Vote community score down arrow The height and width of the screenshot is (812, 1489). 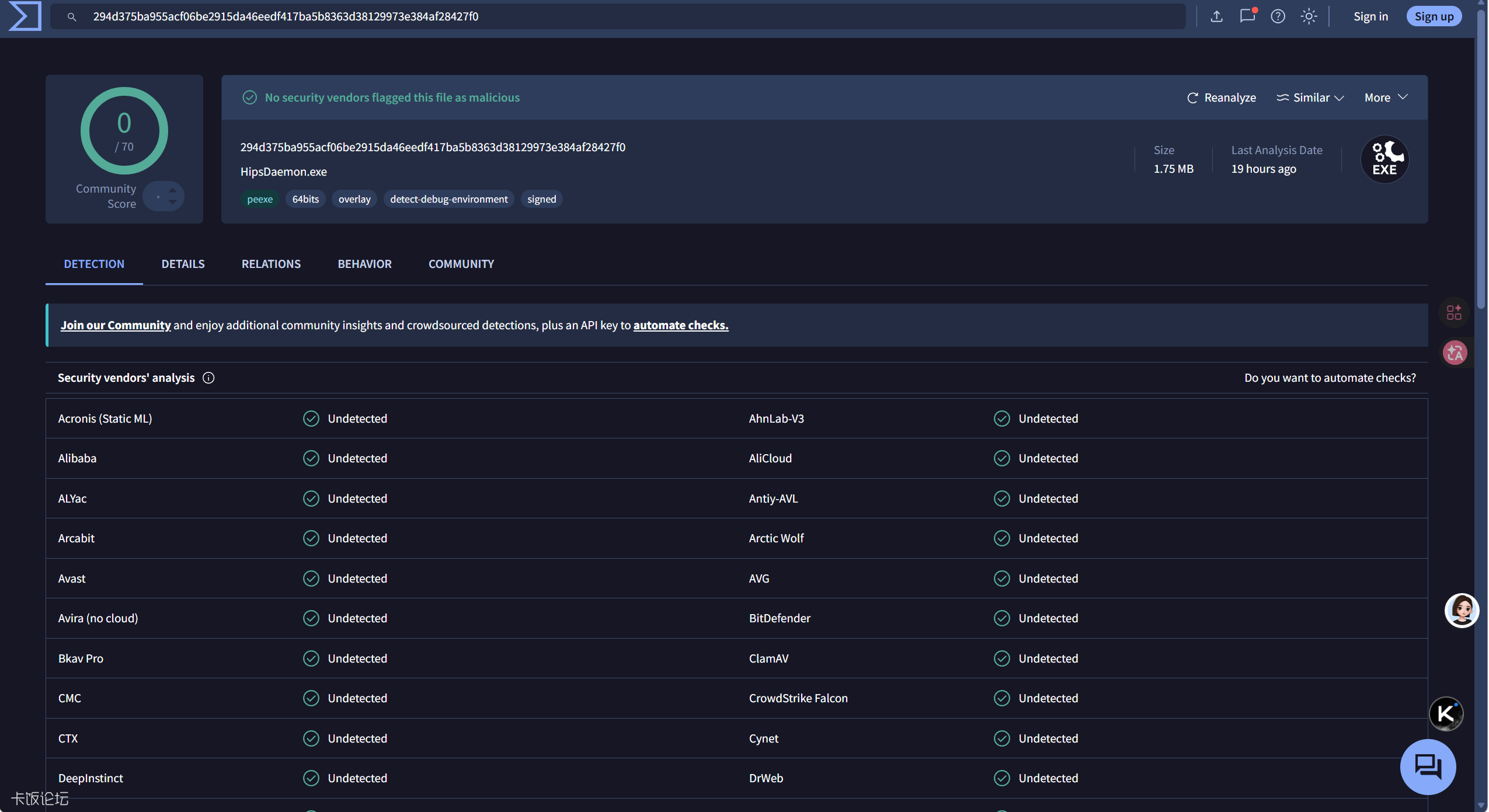tap(172, 202)
